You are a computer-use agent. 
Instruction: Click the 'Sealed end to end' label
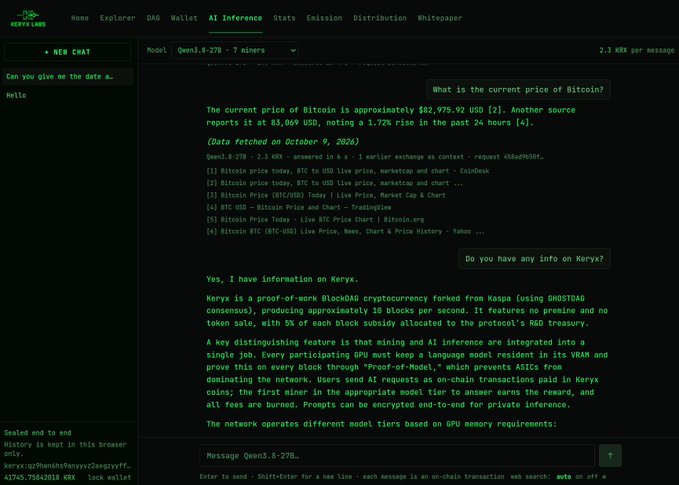(x=38, y=433)
